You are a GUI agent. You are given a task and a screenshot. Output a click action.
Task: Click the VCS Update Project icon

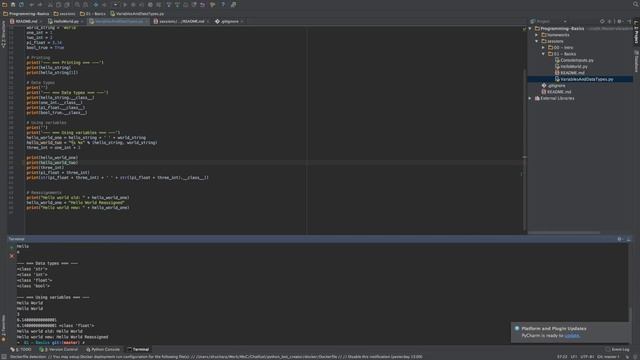(x=169, y=4)
